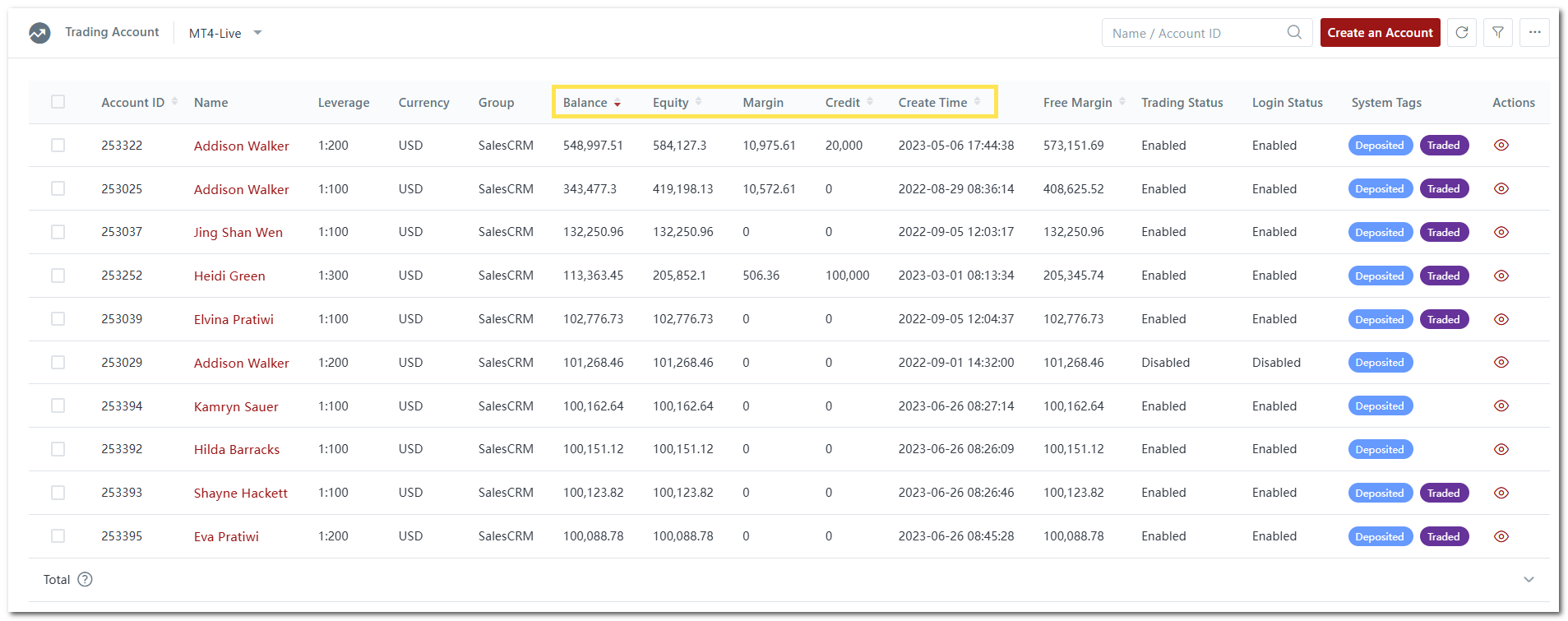Click the Trading Account logo icon
Viewport: 1568px width, 621px height.
(39, 33)
